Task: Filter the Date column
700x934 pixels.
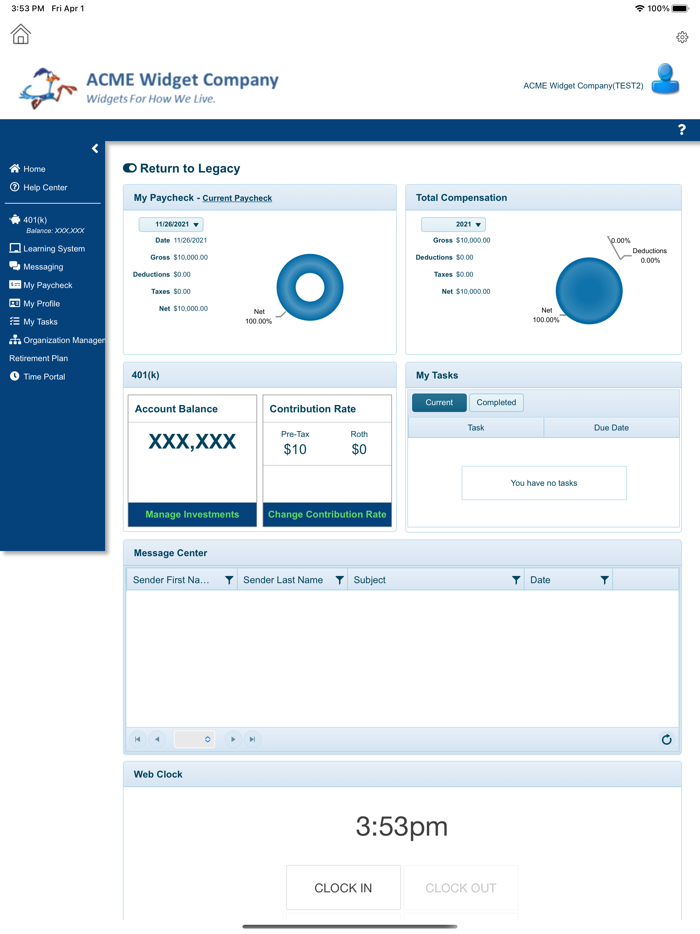Action: pos(604,580)
